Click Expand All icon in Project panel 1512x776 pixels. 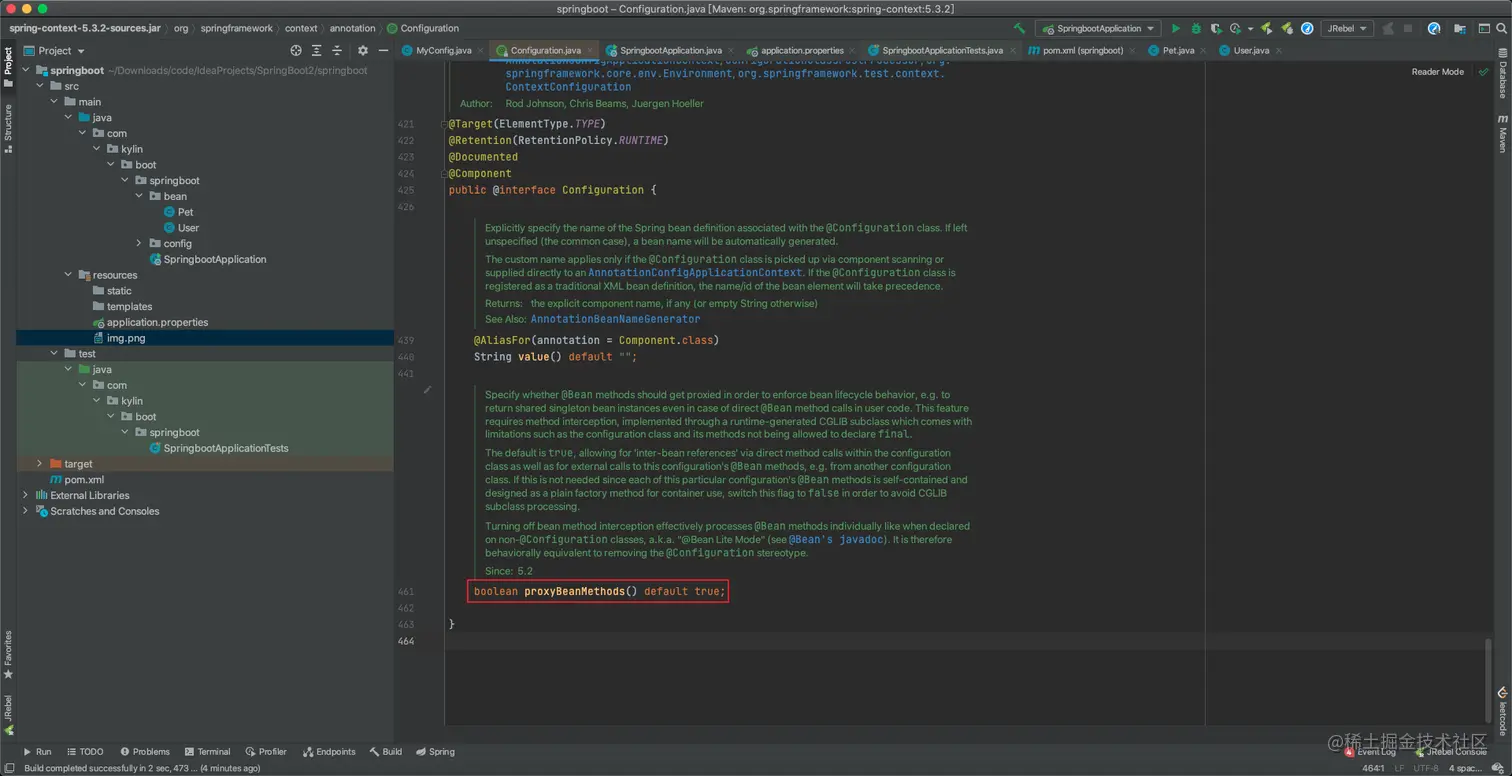point(317,50)
